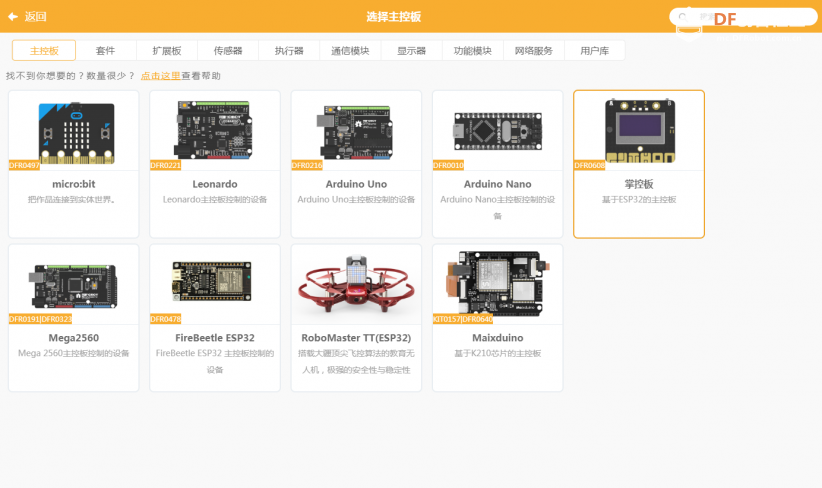
Task: Click the Arduino Nano title text
Action: (497, 184)
